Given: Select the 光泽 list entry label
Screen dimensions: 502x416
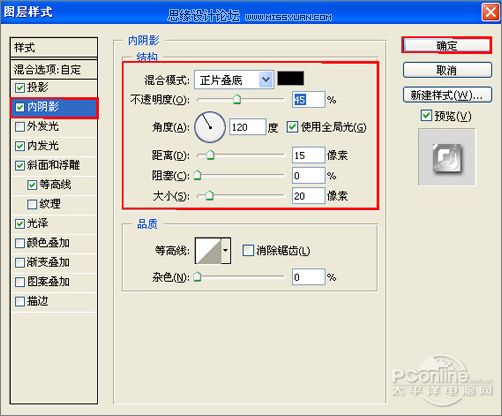Looking at the screenshot, I should click(37, 223).
